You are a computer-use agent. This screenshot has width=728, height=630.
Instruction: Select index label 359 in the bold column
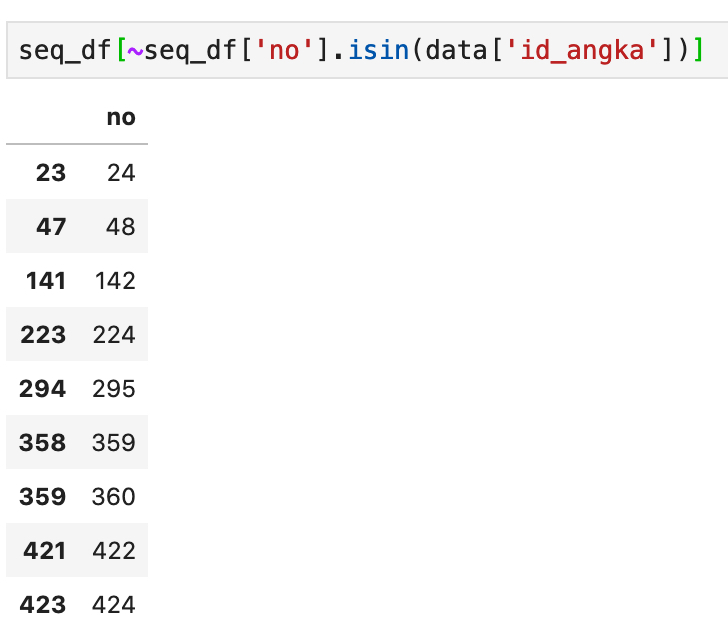click(42, 496)
